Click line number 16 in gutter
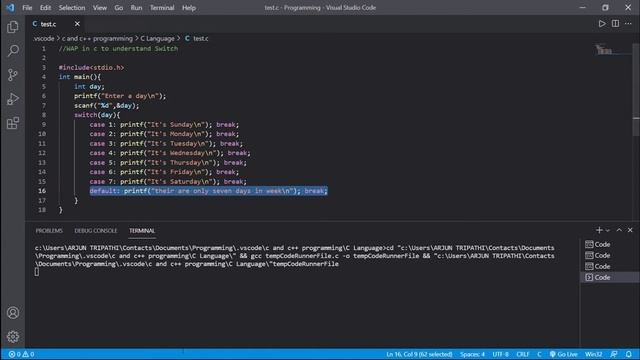The height and width of the screenshot is (360, 640). coord(42,191)
